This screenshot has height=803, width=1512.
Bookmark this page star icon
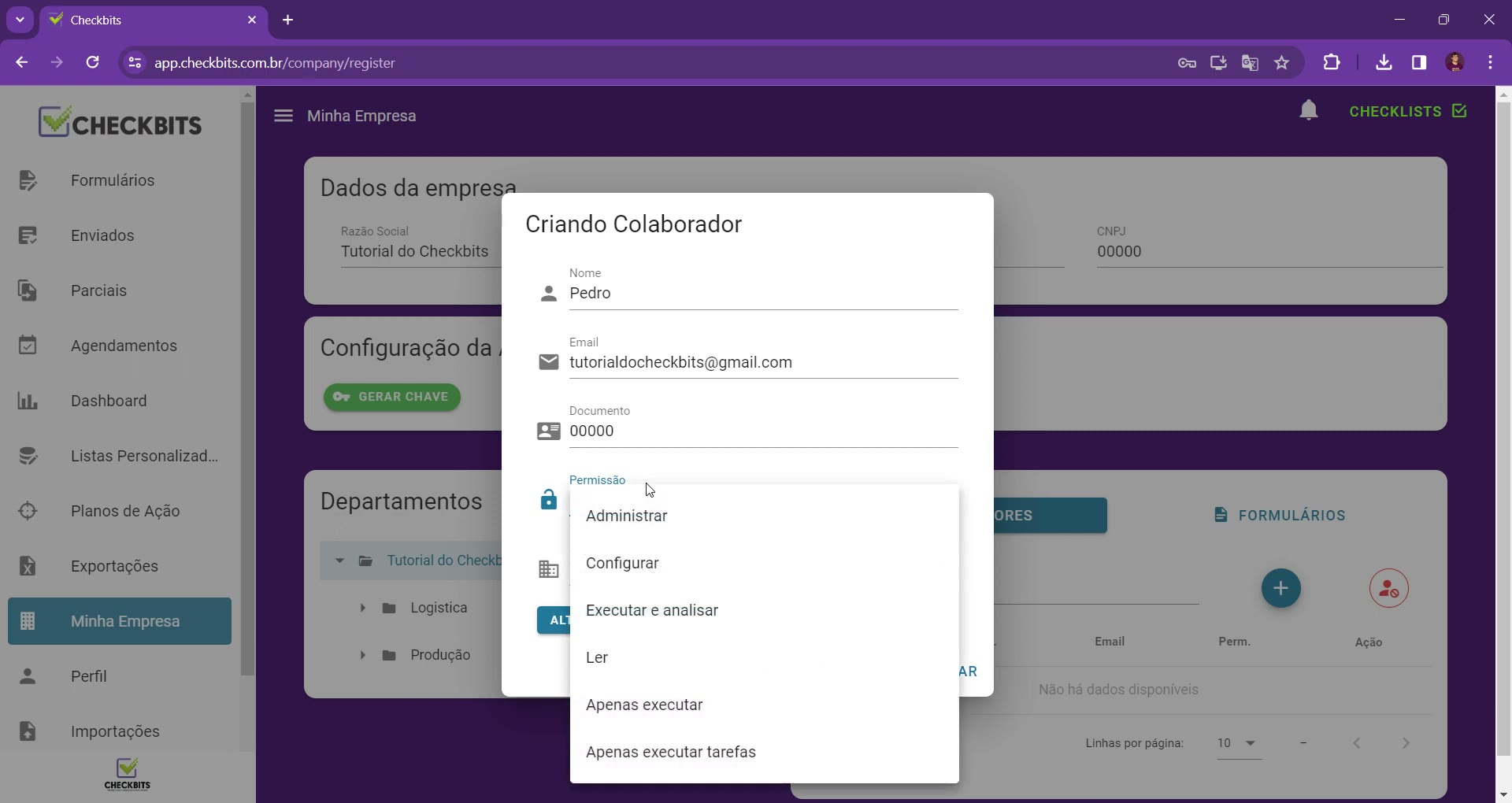click(x=1282, y=63)
